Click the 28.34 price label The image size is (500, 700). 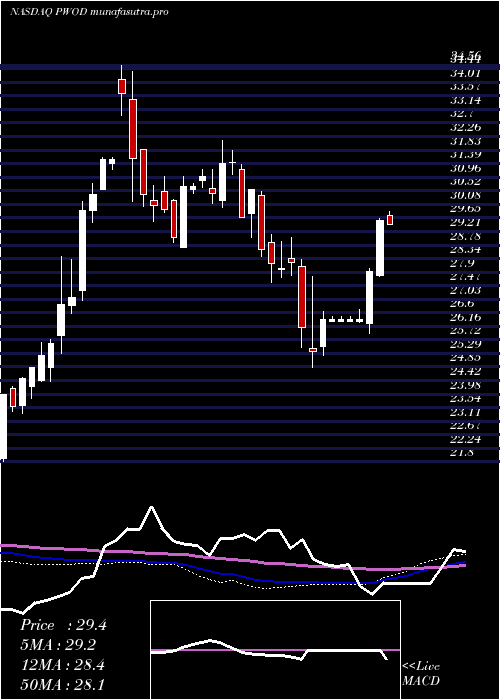[465, 250]
